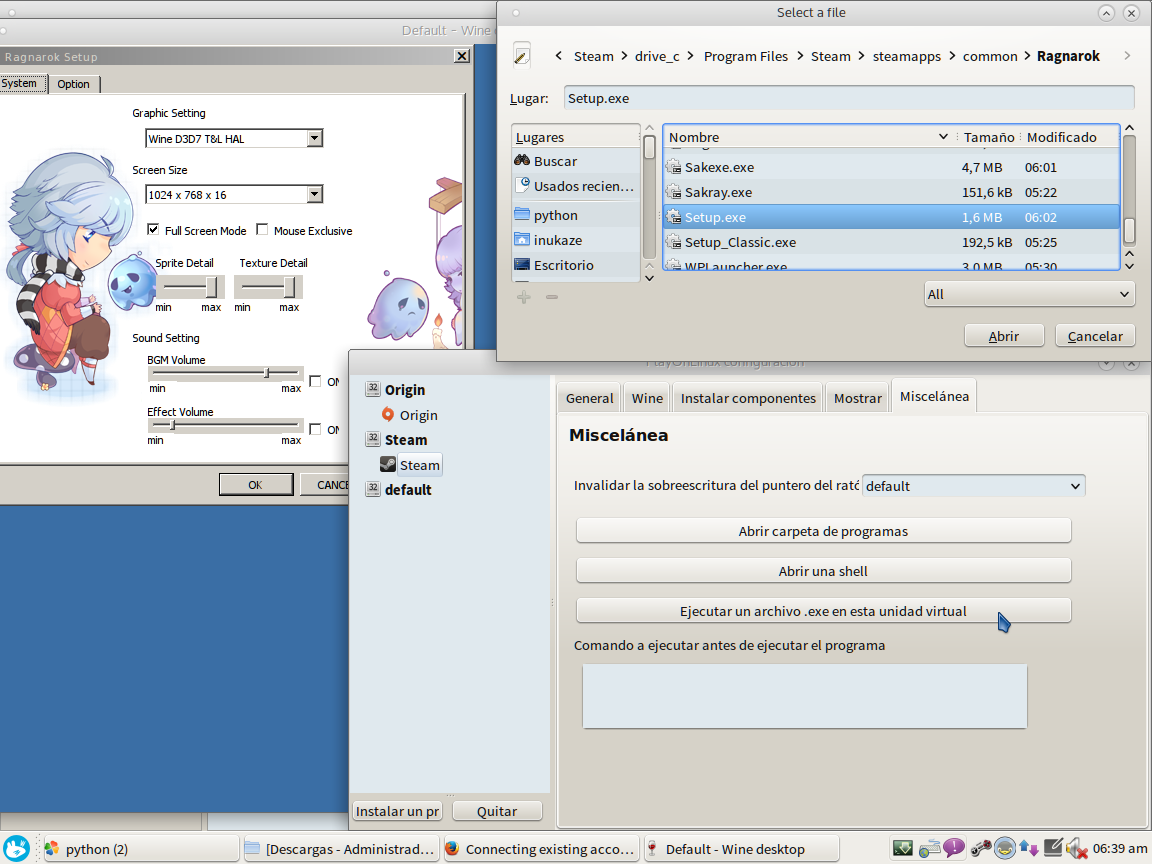Open the Usados recientes place

575,186
